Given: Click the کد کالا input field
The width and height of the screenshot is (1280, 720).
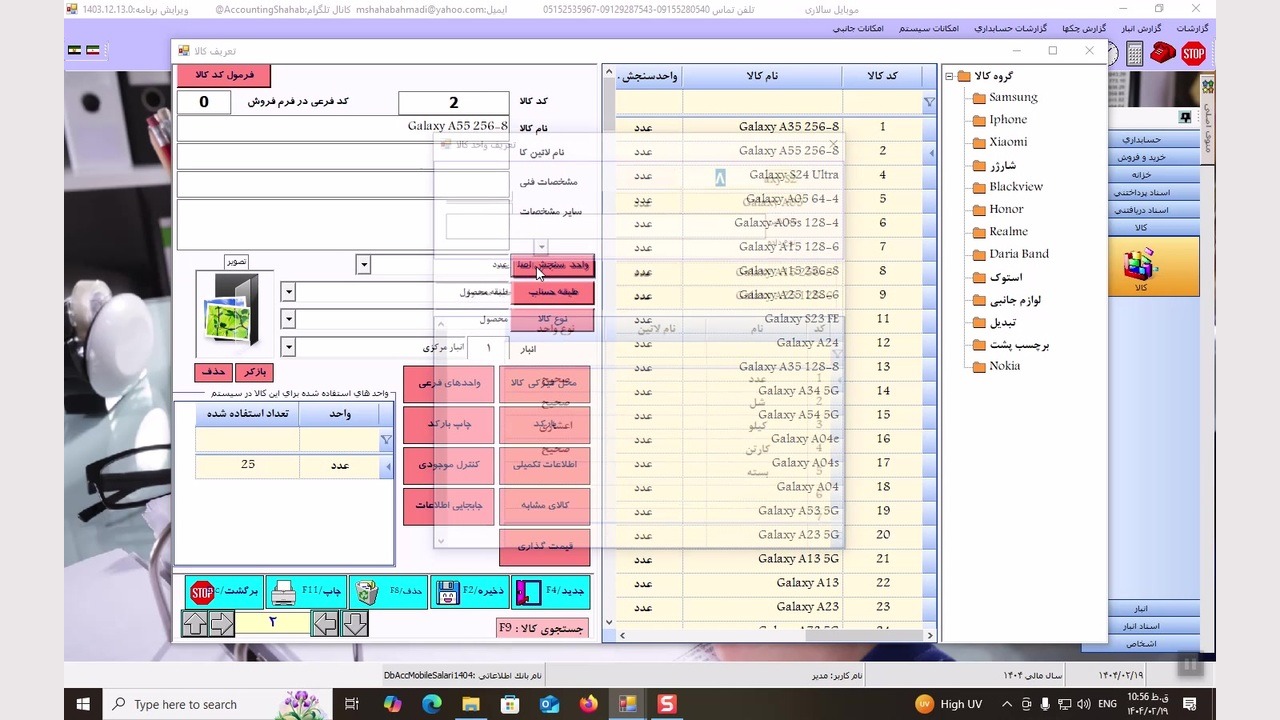Looking at the screenshot, I should click(x=454, y=102).
